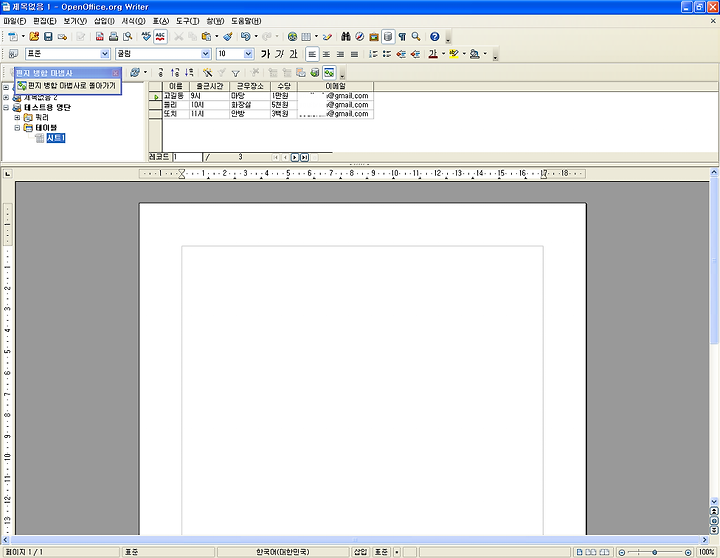Expand the 쿼리 tree node
The width and height of the screenshot is (720, 558).
point(17,118)
